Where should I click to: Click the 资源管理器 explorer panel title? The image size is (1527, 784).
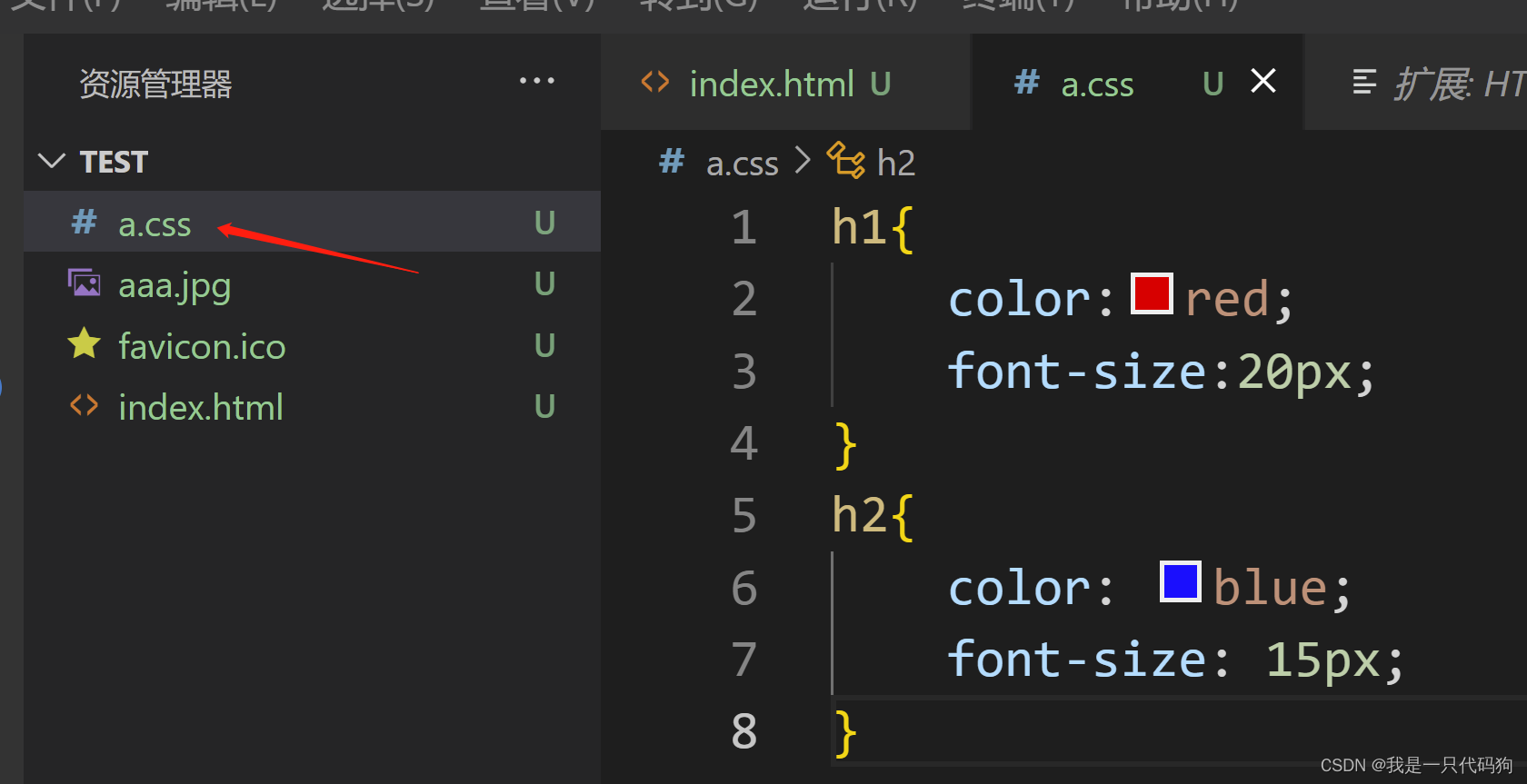tap(155, 84)
